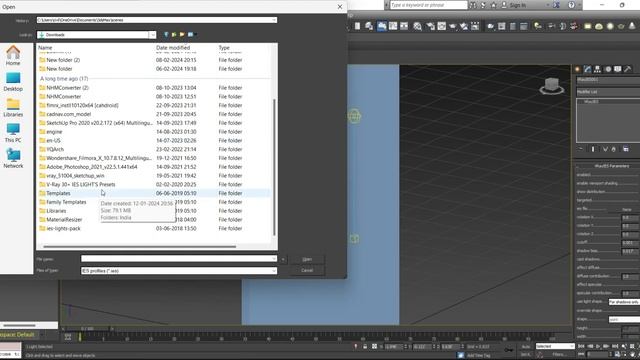640x360 pixels.
Task: Click the file list horizontal scrollbar
Action: pyautogui.click(x=139, y=247)
